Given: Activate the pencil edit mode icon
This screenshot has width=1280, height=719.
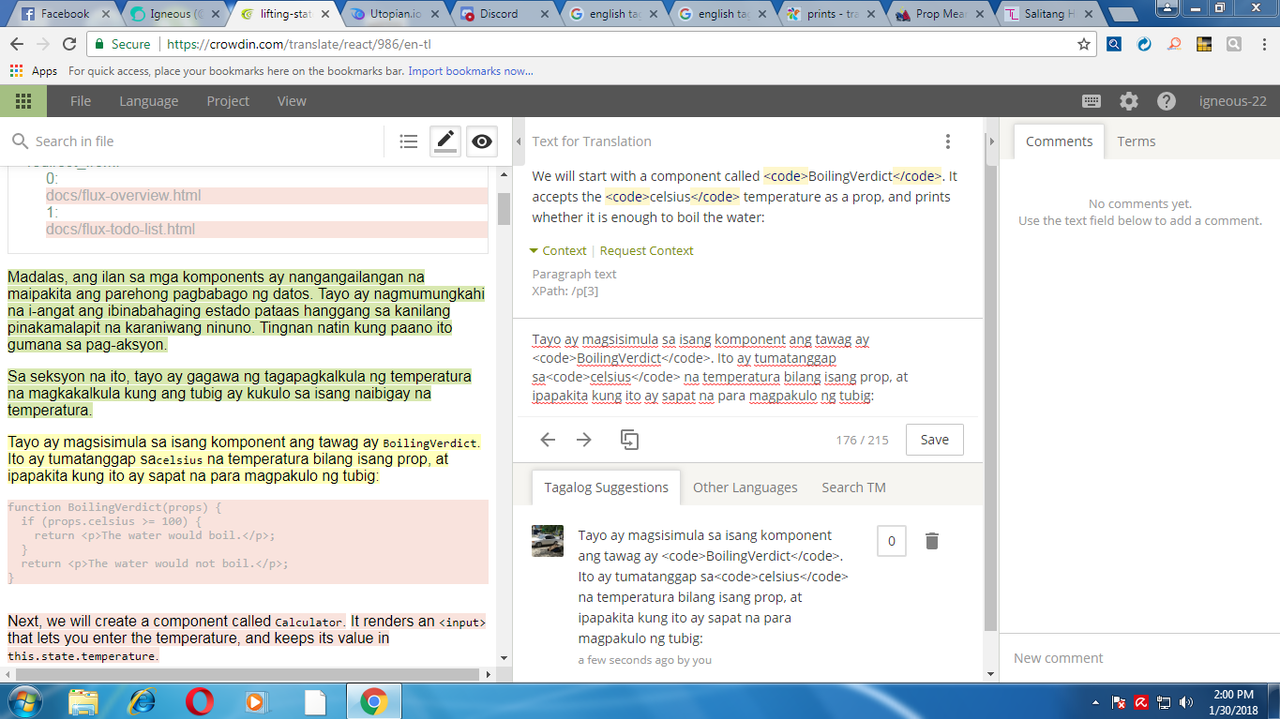Looking at the screenshot, I should tap(445, 141).
